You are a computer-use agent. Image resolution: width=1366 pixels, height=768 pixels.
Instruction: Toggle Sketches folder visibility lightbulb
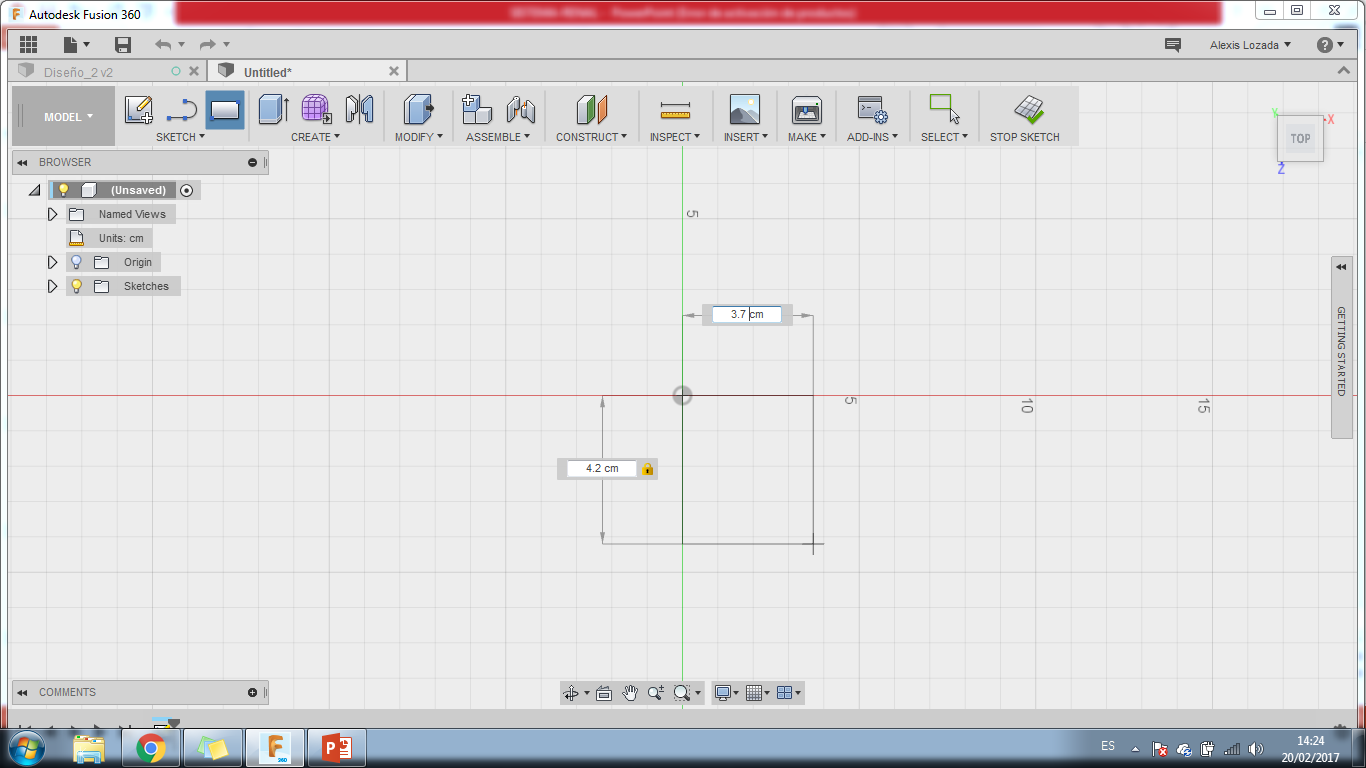tap(76, 286)
